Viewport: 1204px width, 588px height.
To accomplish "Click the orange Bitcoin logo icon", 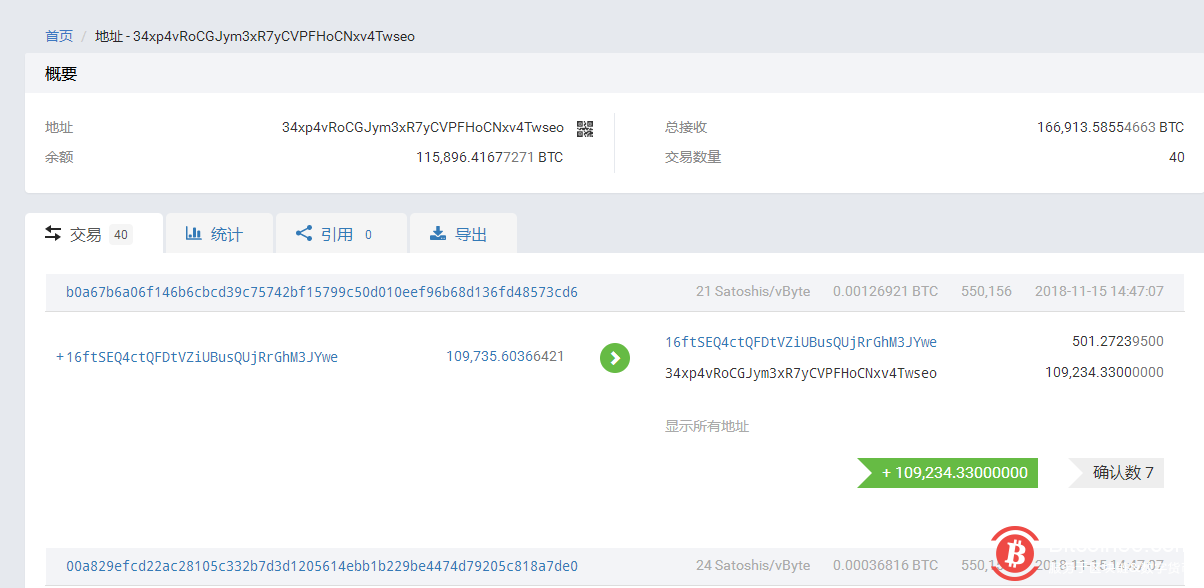I will tap(1017, 551).
